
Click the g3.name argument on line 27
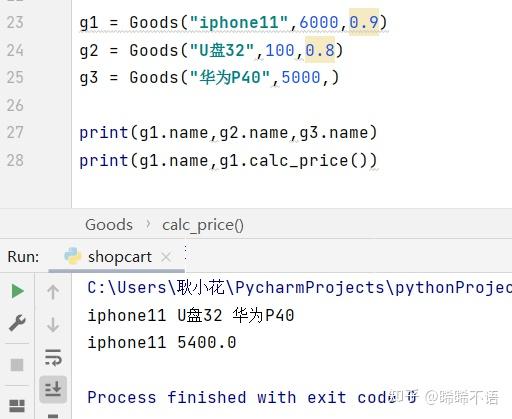pos(334,133)
